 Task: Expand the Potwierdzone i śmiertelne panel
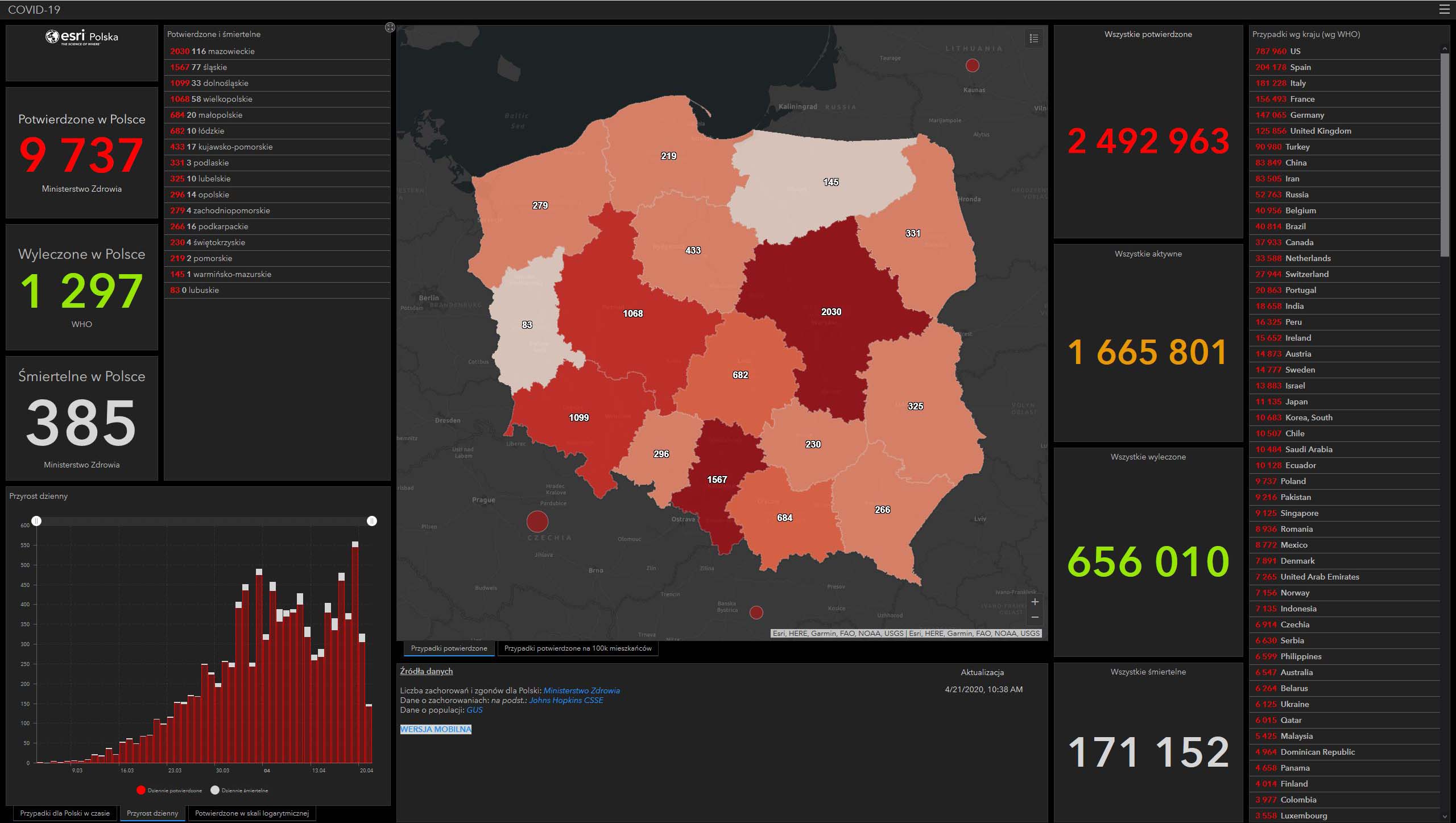pos(390,27)
